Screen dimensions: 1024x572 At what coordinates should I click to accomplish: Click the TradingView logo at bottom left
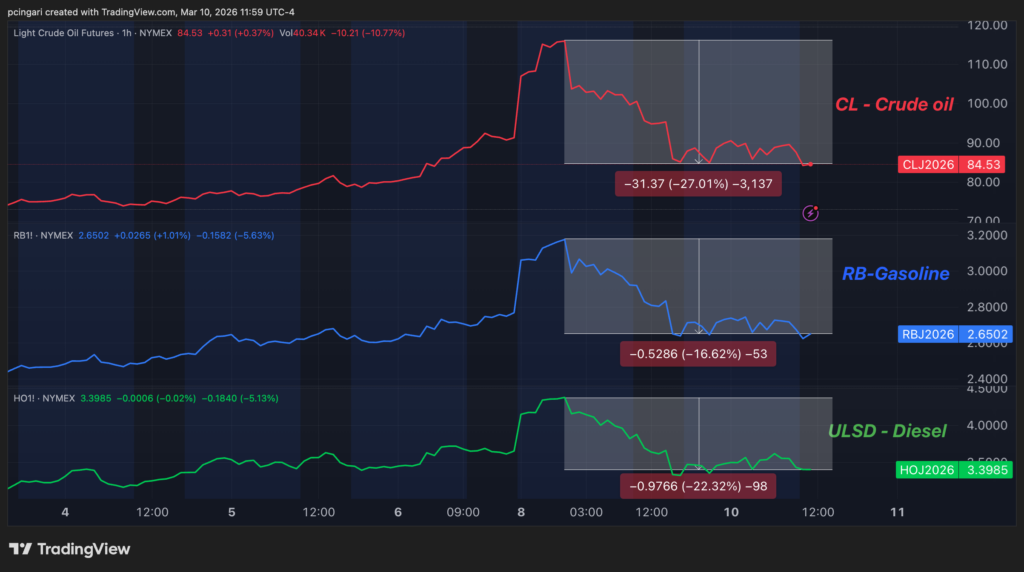point(70,549)
